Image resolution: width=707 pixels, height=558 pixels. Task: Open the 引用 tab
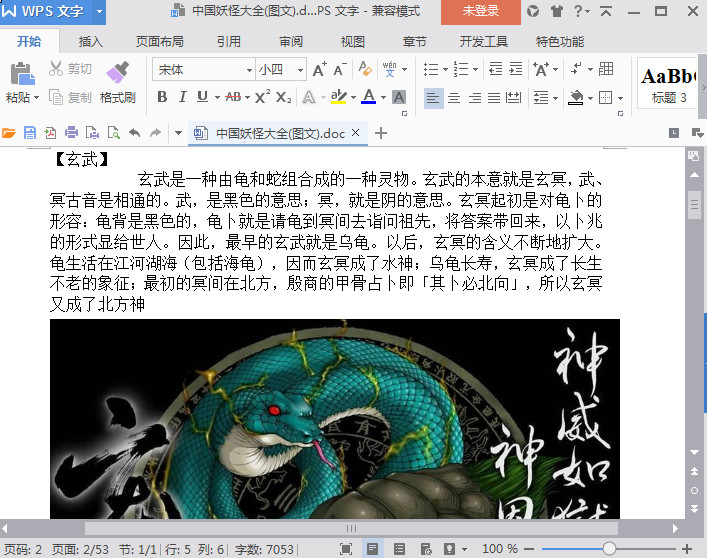pyautogui.click(x=229, y=41)
